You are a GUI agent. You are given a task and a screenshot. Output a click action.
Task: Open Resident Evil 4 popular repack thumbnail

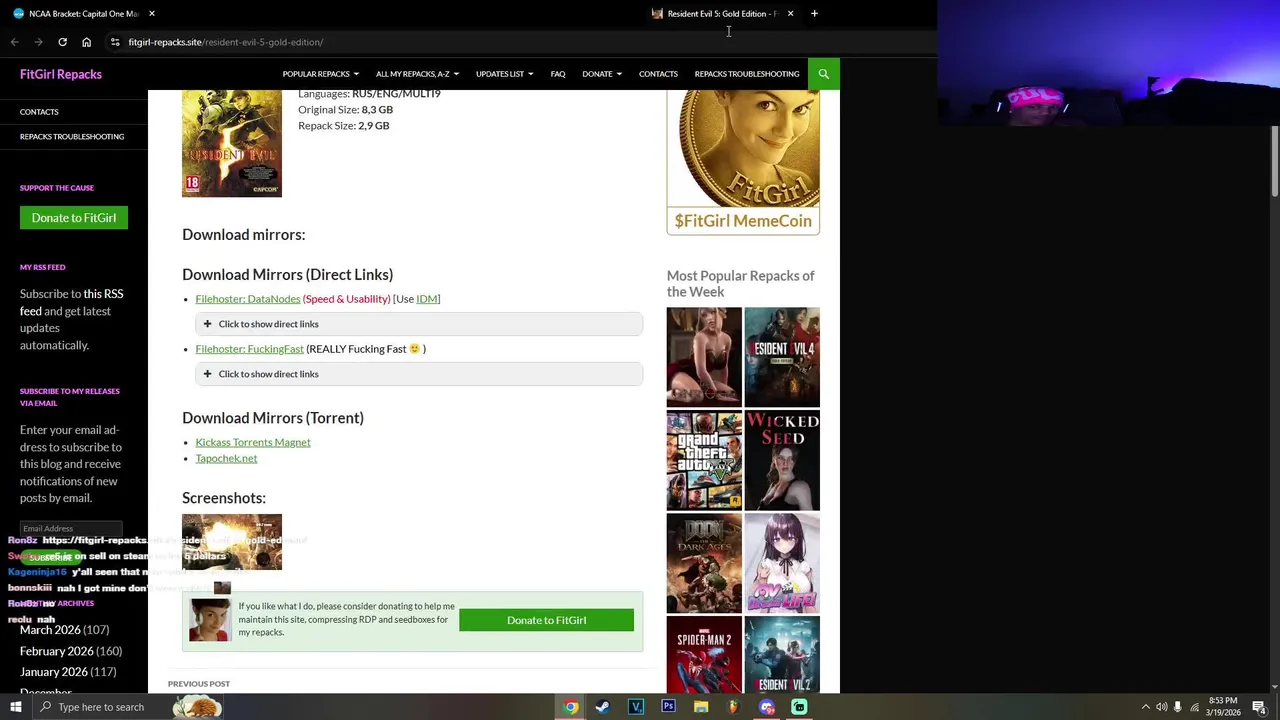coord(782,357)
